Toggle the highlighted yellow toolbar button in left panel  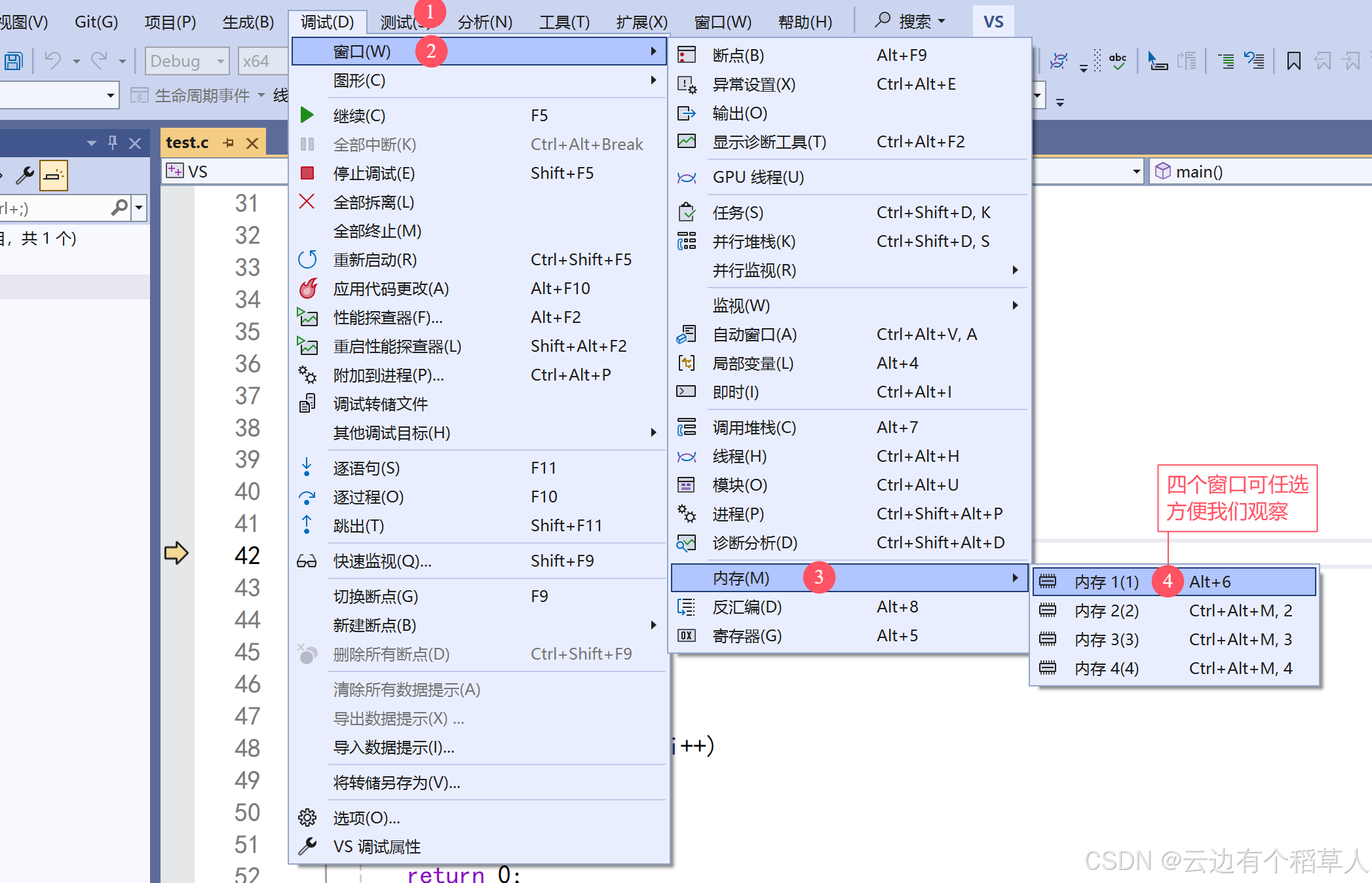(54, 175)
